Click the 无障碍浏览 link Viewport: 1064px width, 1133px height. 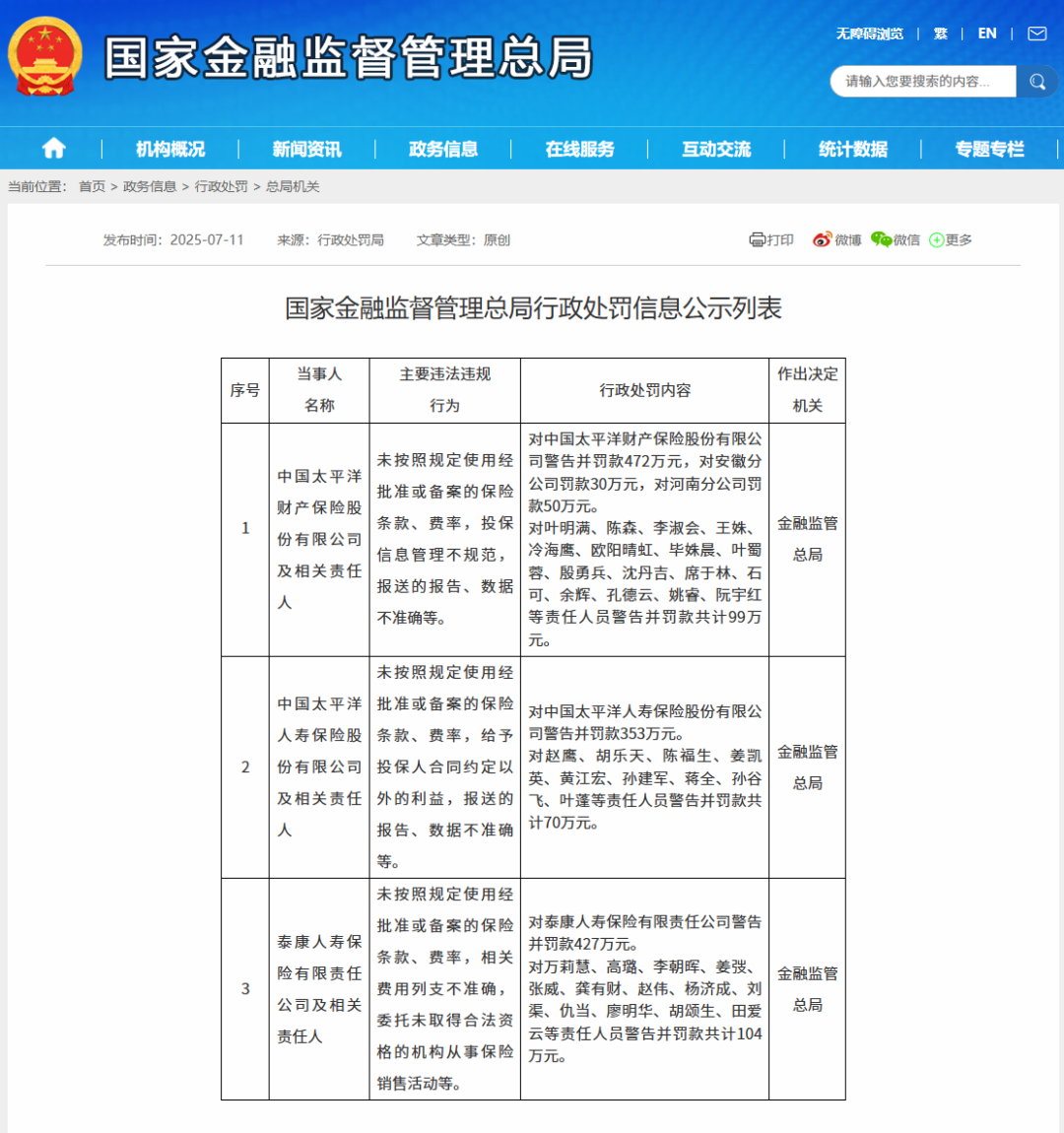point(870,33)
